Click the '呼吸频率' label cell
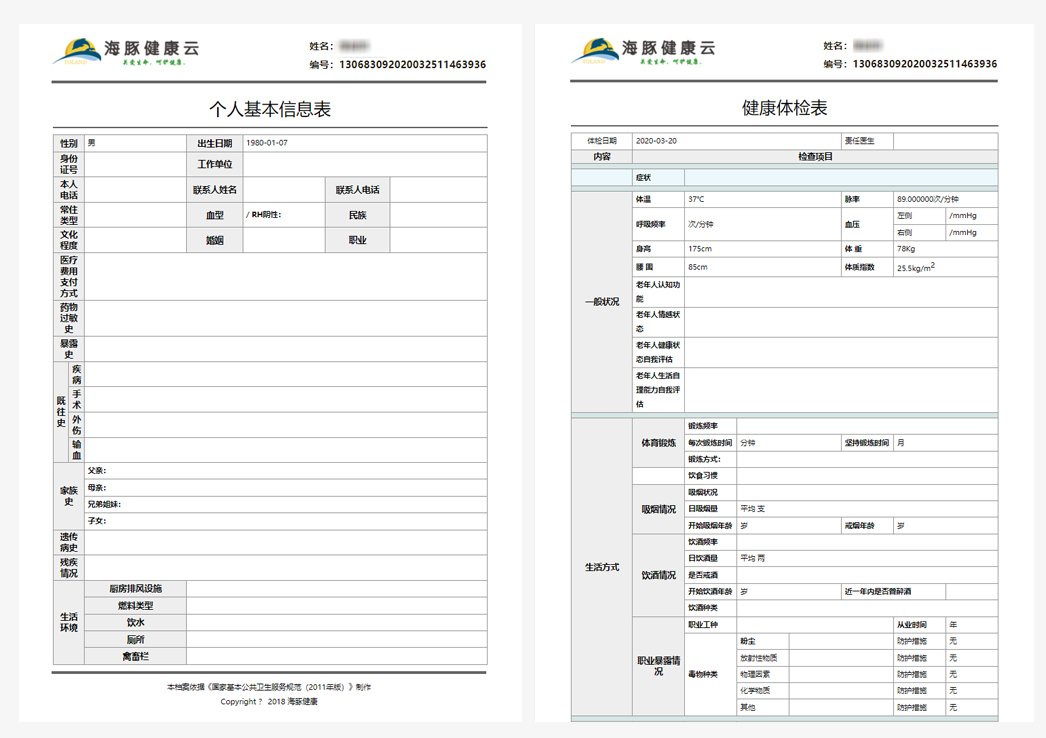Image resolution: width=1046 pixels, height=738 pixels. point(658,224)
